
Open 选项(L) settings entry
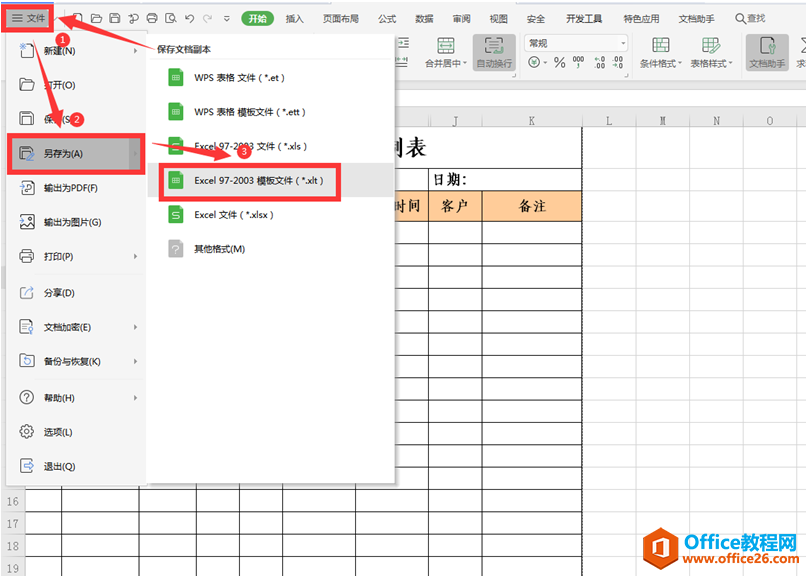pos(76,432)
